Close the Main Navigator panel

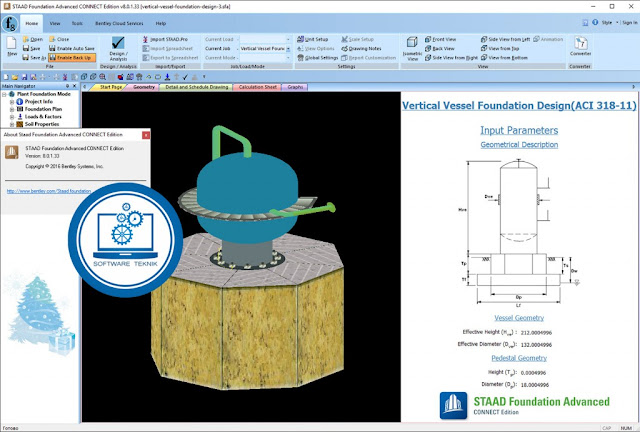click(x=74, y=86)
